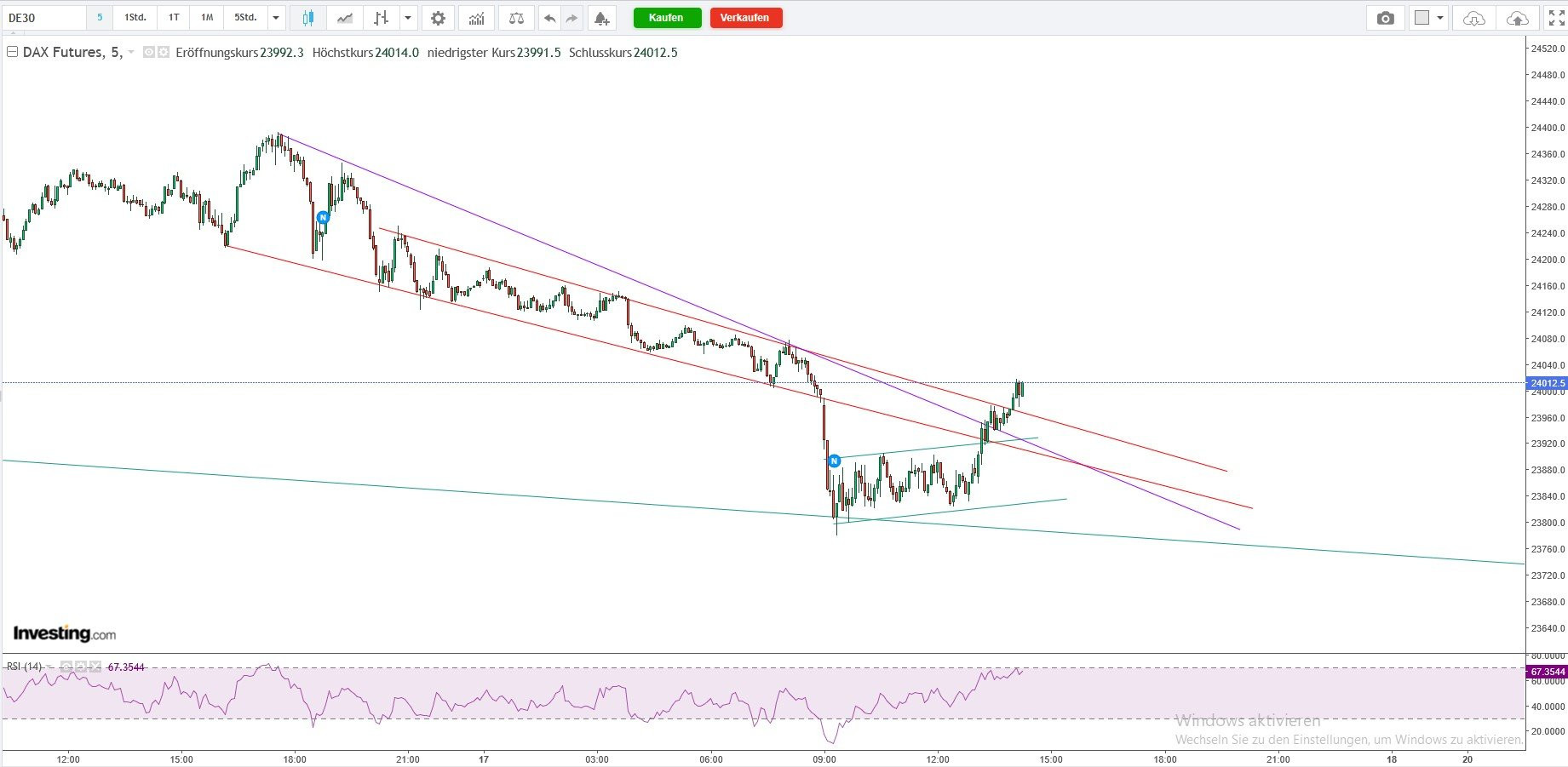The width and height of the screenshot is (1568, 767).
Task: Save chart layout to cloud
Action: click(1517, 18)
